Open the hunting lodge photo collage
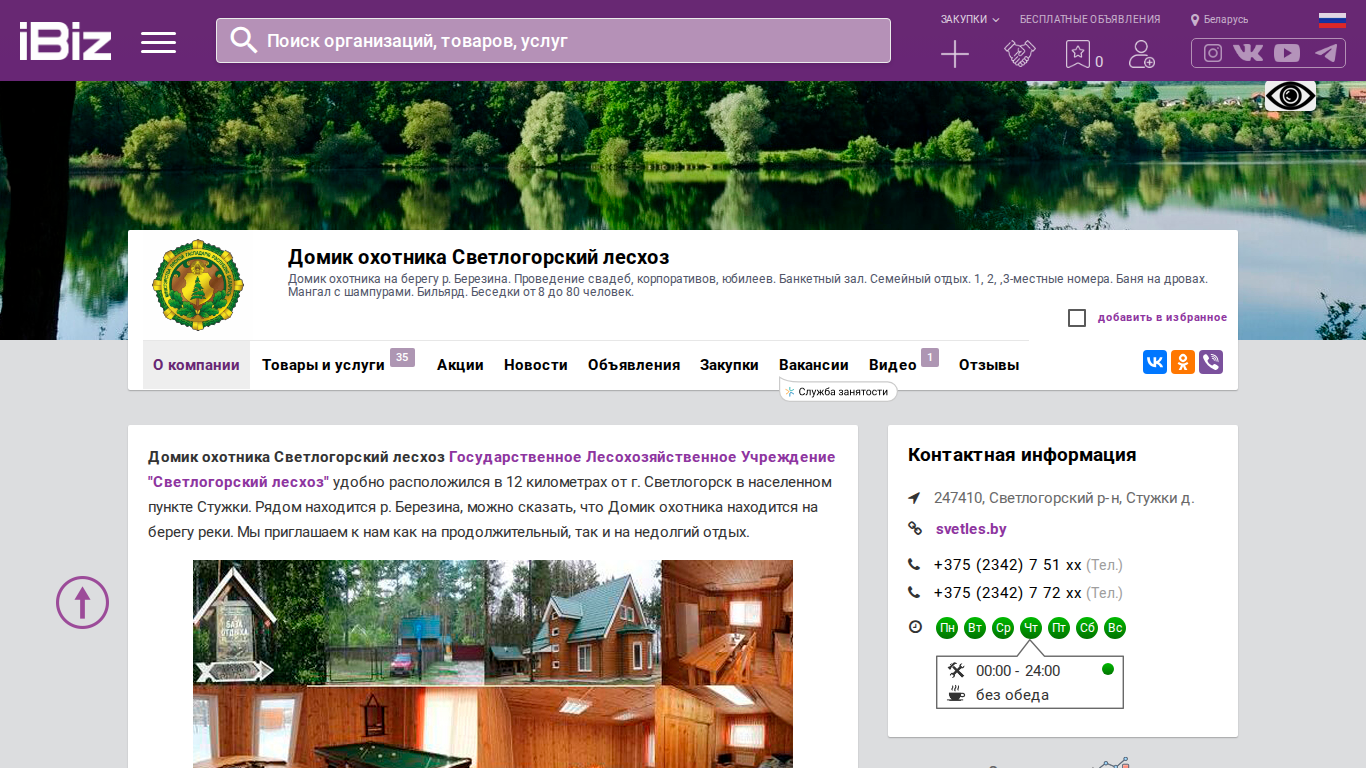 click(x=493, y=664)
